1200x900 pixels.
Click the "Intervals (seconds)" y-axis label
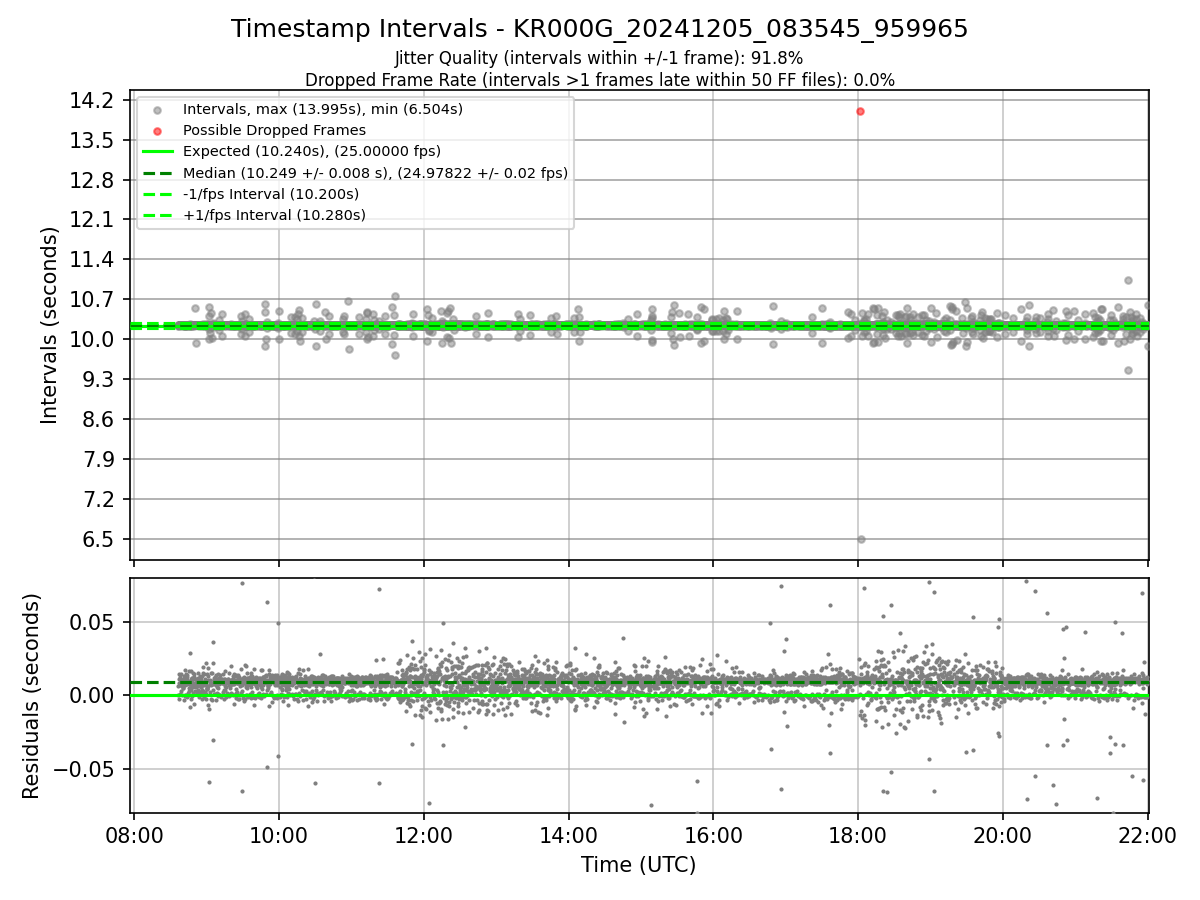(x=50, y=325)
